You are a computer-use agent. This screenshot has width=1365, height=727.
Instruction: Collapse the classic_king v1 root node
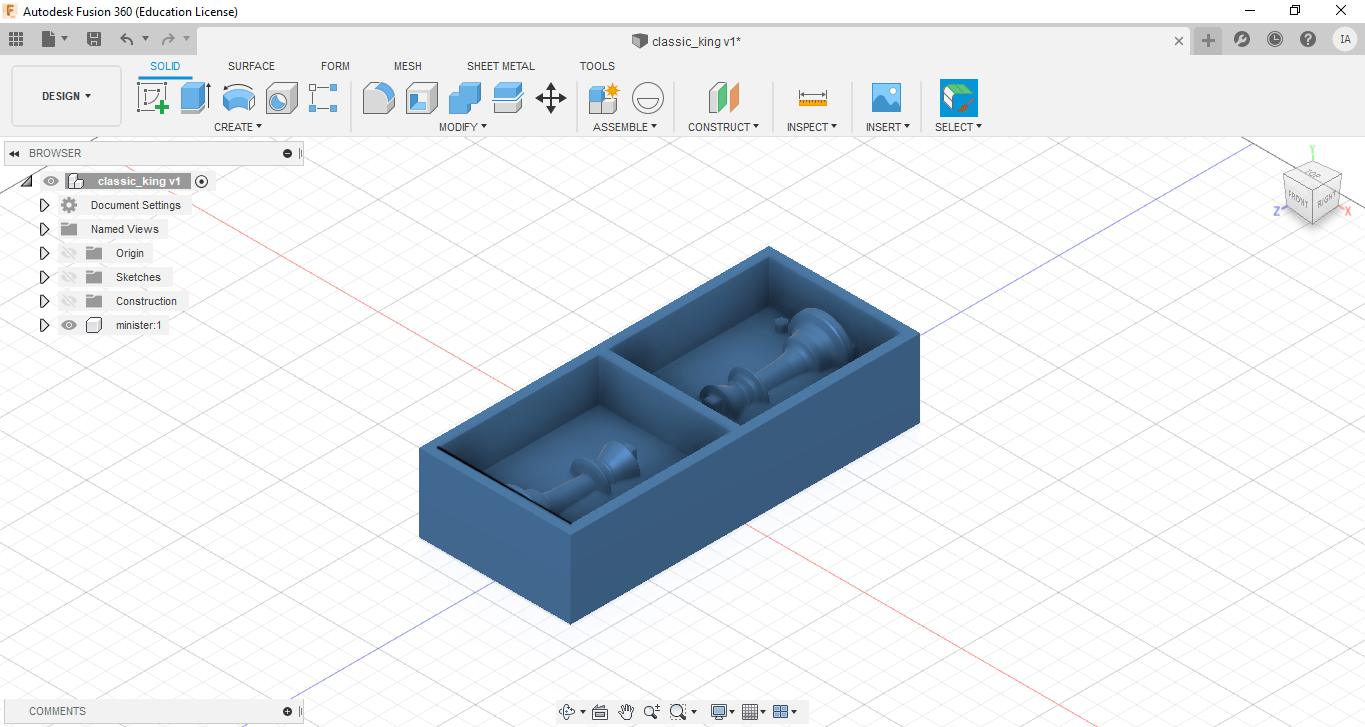point(26,181)
